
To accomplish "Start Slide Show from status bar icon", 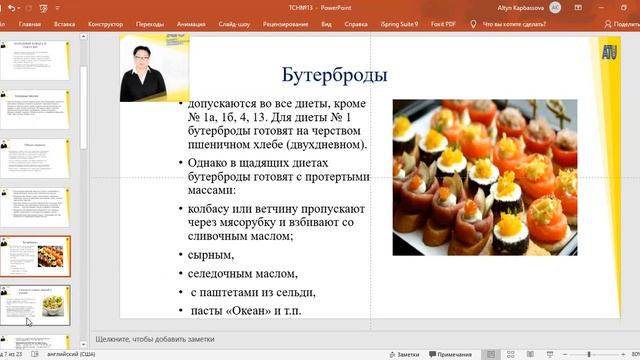I will click(x=550, y=354).
